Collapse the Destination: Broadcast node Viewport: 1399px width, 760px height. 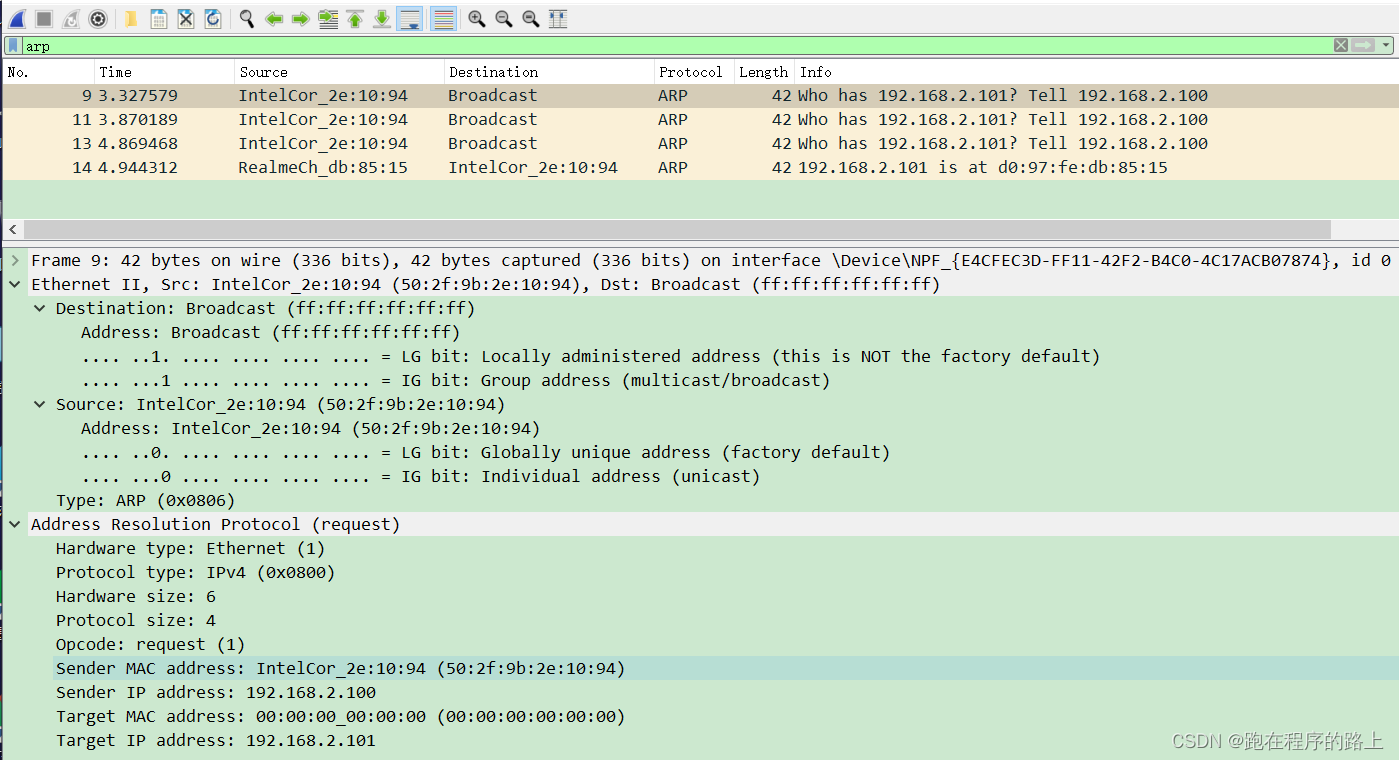pyautogui.click(x=40, y=308)
